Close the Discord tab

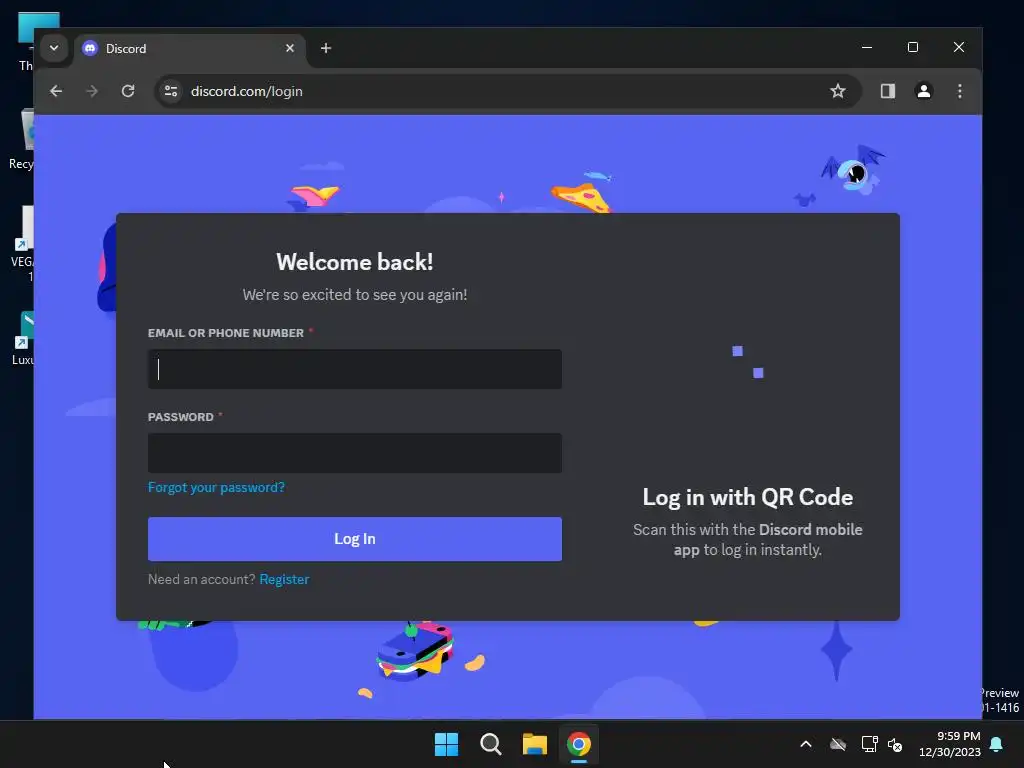point(290,48)
